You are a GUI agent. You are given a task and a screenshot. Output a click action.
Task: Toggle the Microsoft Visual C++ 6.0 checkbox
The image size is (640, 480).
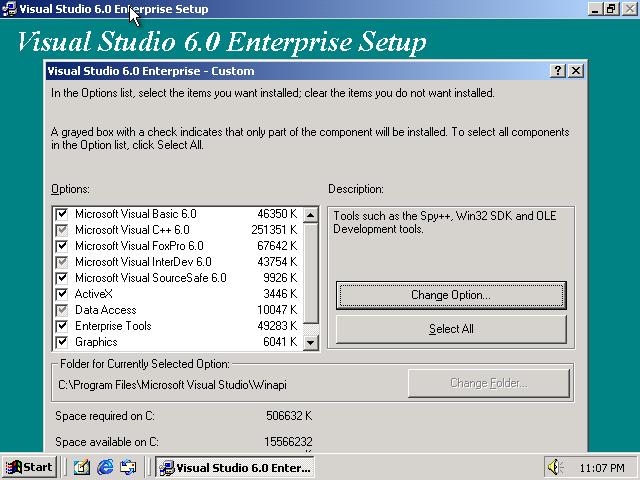point(62,230)
